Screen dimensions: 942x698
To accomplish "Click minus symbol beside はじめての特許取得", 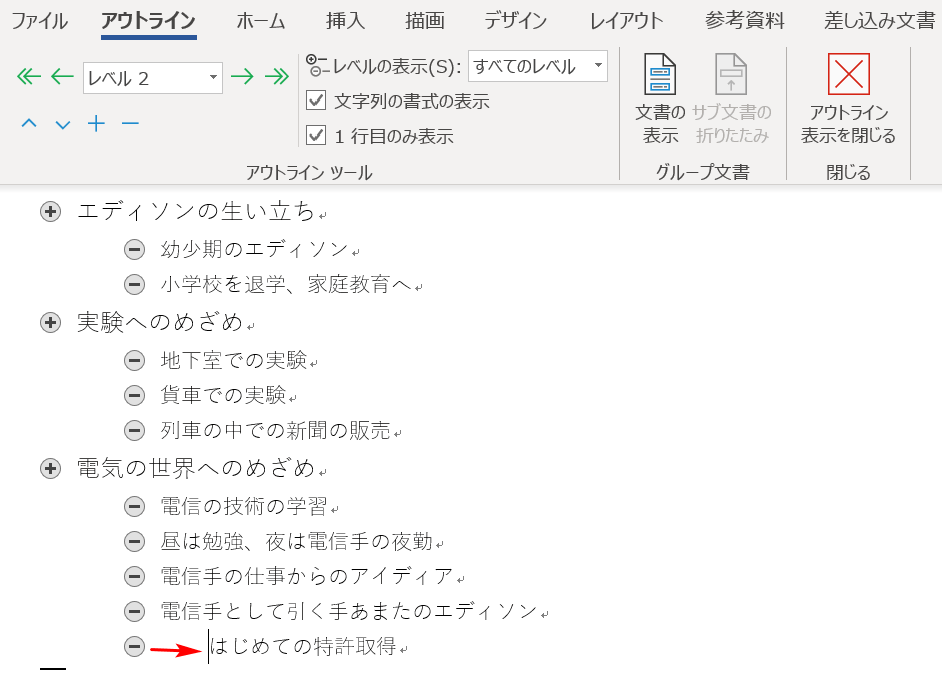I will coord(135,646).
